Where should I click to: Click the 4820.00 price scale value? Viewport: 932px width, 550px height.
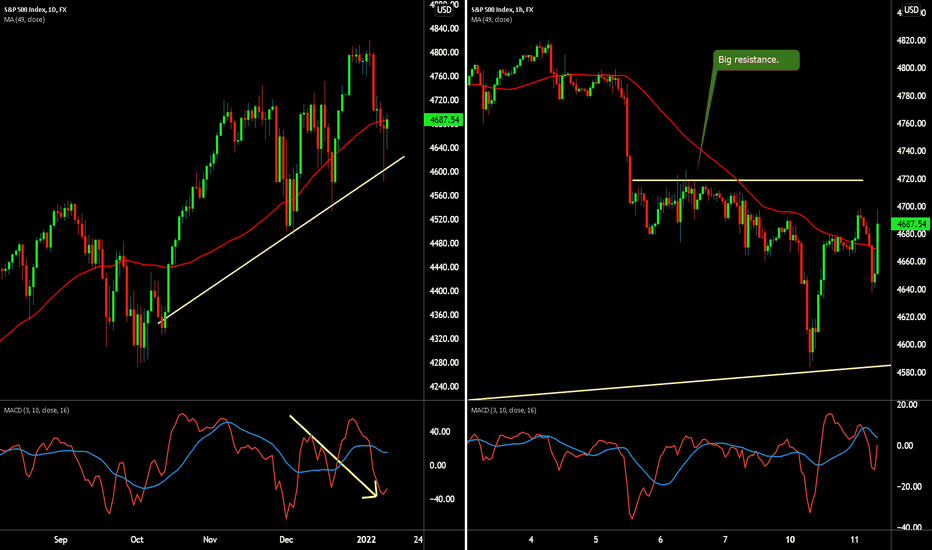click(911, 40)
